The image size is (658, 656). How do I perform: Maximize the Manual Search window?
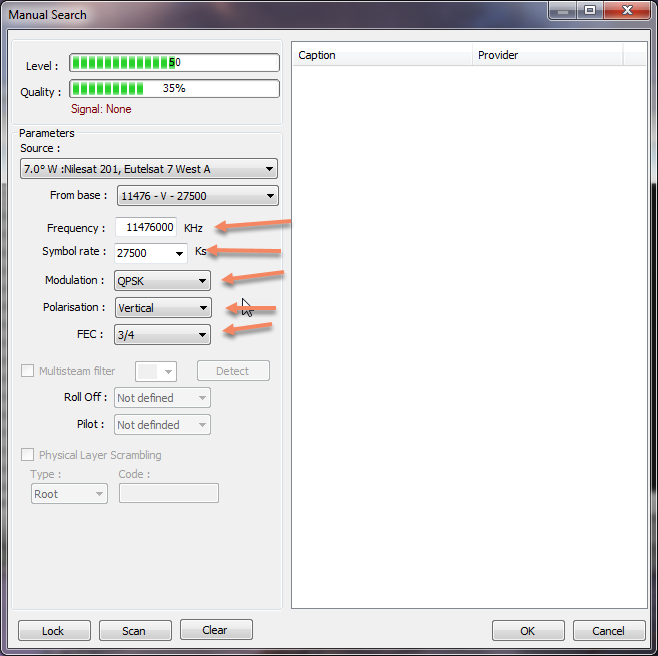591,12
